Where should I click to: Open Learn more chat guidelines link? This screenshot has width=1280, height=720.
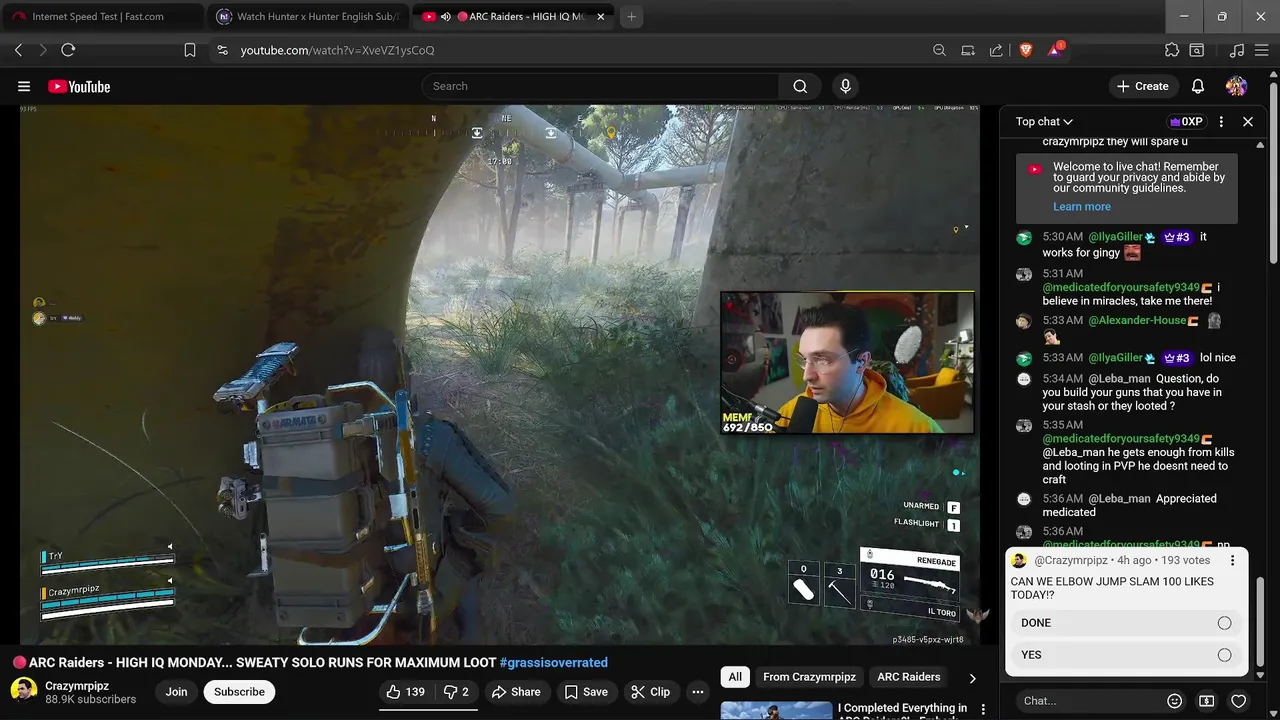1081,207
